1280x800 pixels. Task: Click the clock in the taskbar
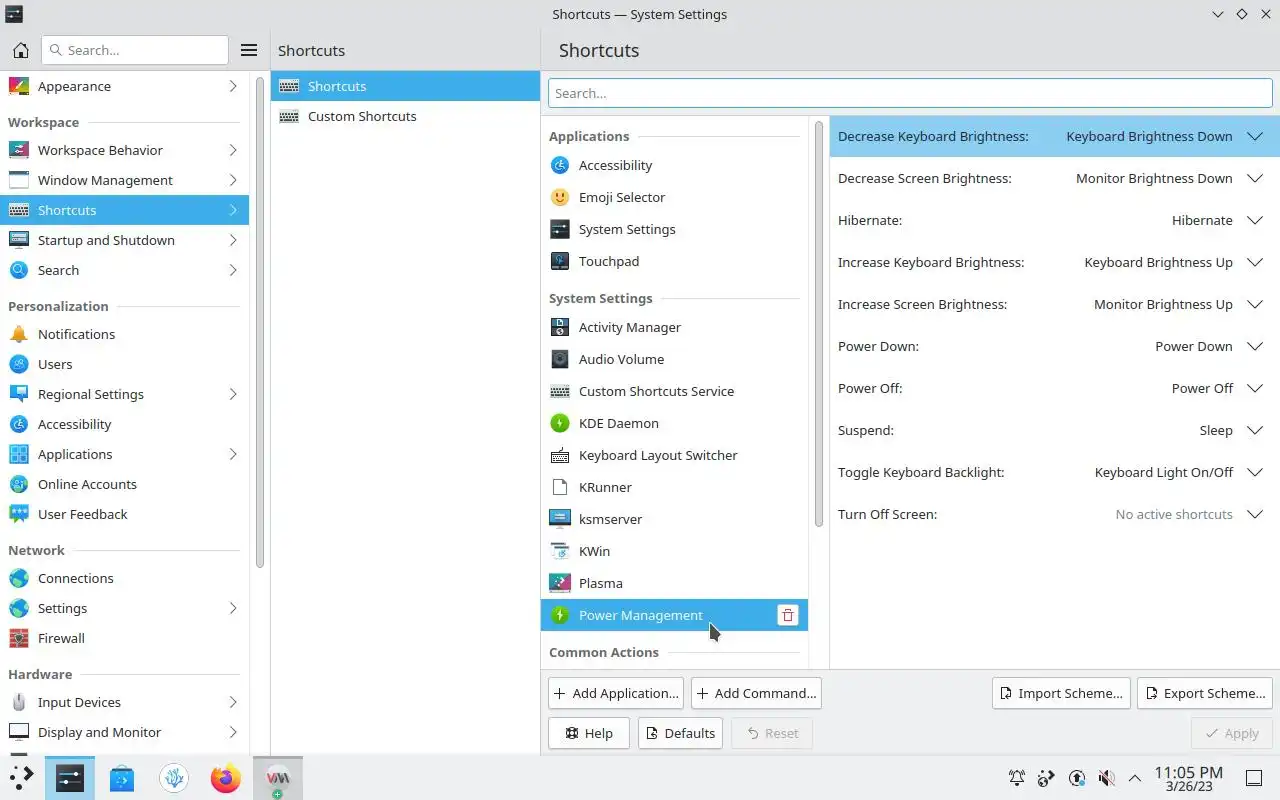(1188, 778)
